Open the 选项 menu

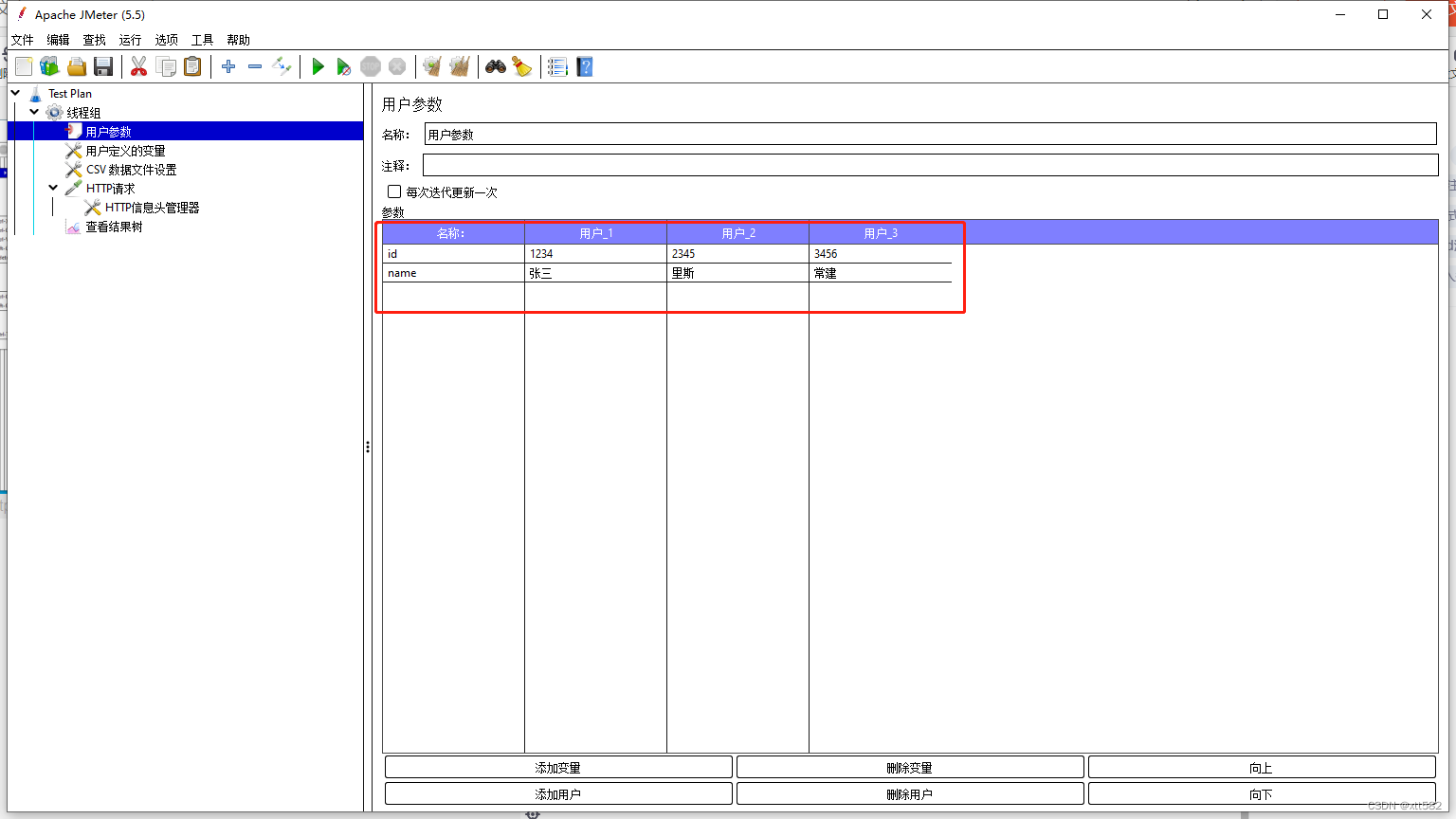(166, 40)
